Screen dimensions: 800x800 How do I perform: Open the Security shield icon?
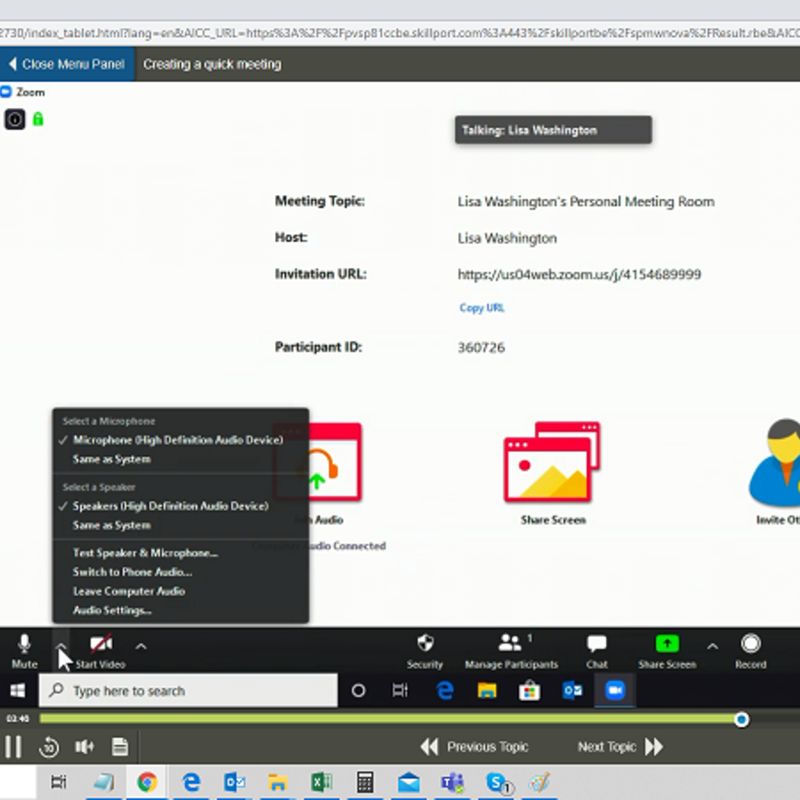tap(425, 644)
